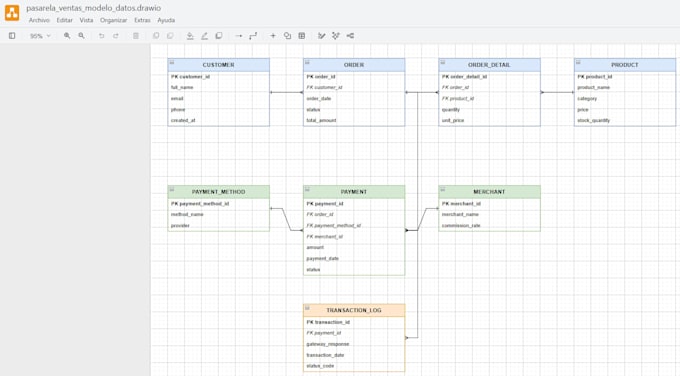The image size is (680, 376).
Task: Open the Editar menu
Action: coord(65,20)
